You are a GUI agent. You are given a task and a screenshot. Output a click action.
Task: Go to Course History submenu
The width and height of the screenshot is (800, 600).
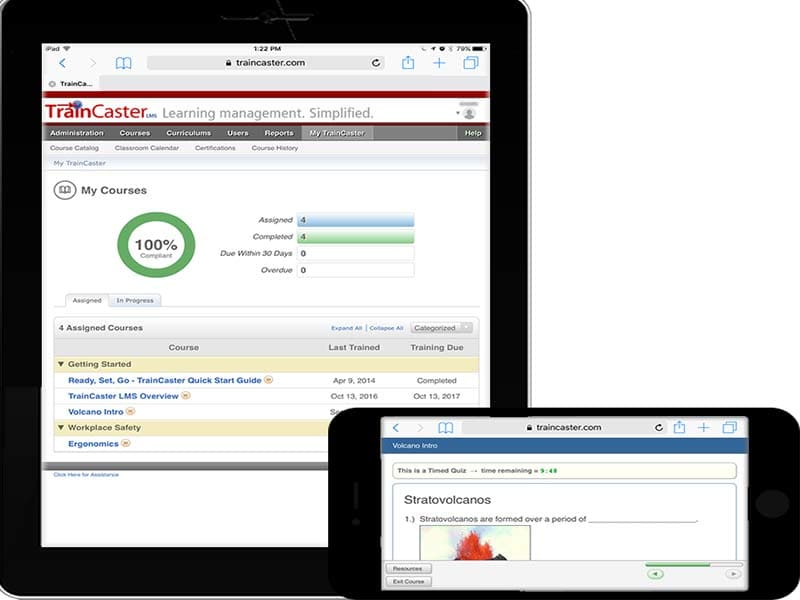pos(274,148)
